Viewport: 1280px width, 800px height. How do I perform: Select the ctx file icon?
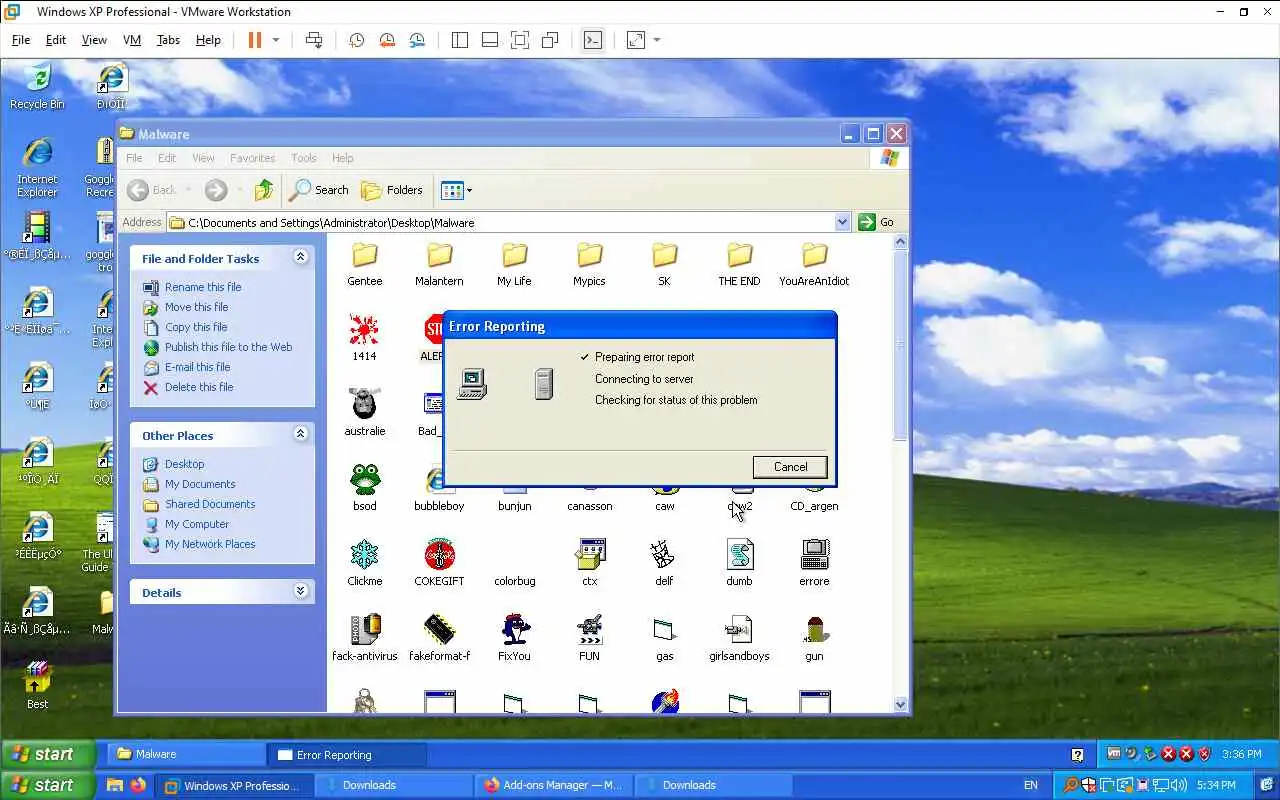pos(589,554)
